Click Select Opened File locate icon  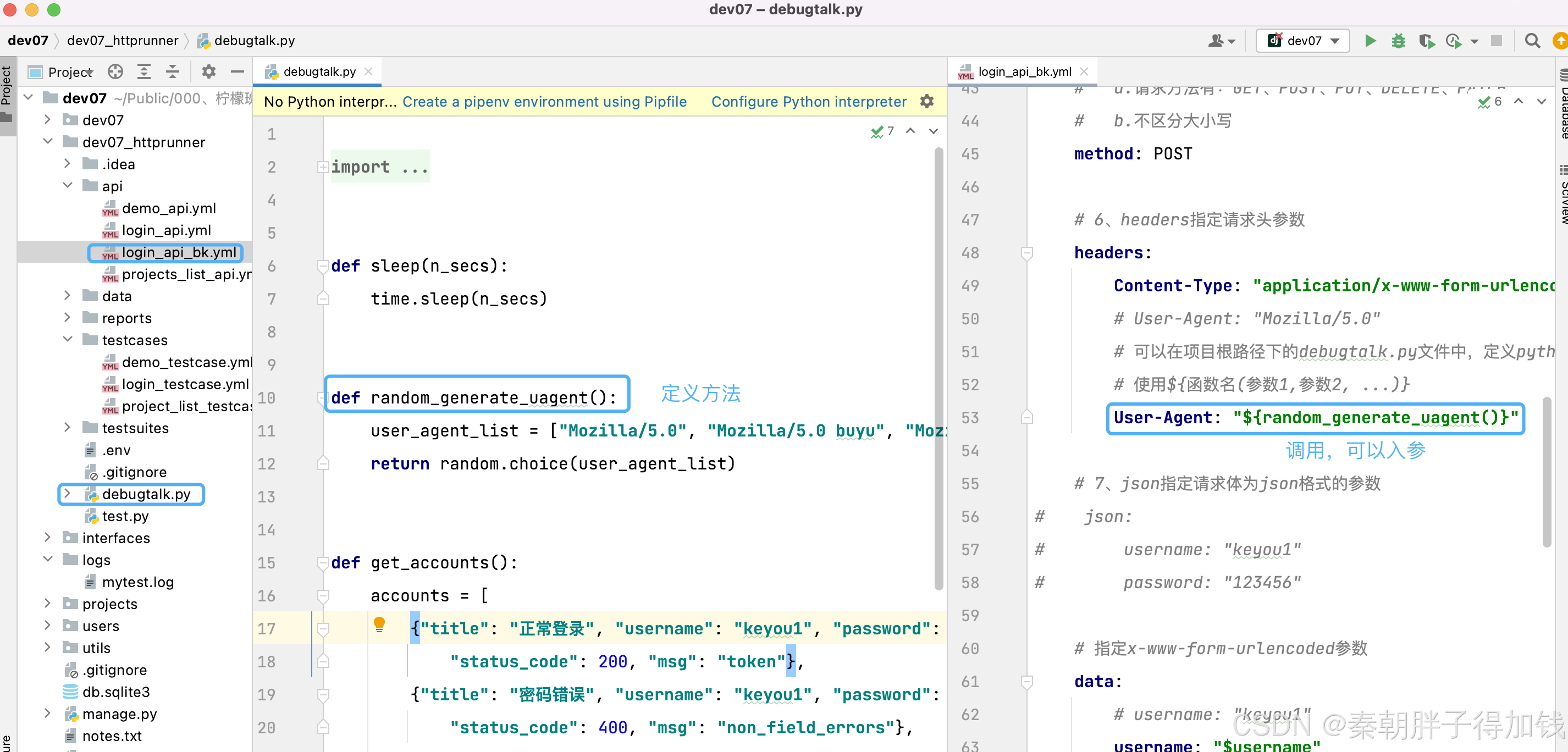pyautogui.click(x=115, y=72)
